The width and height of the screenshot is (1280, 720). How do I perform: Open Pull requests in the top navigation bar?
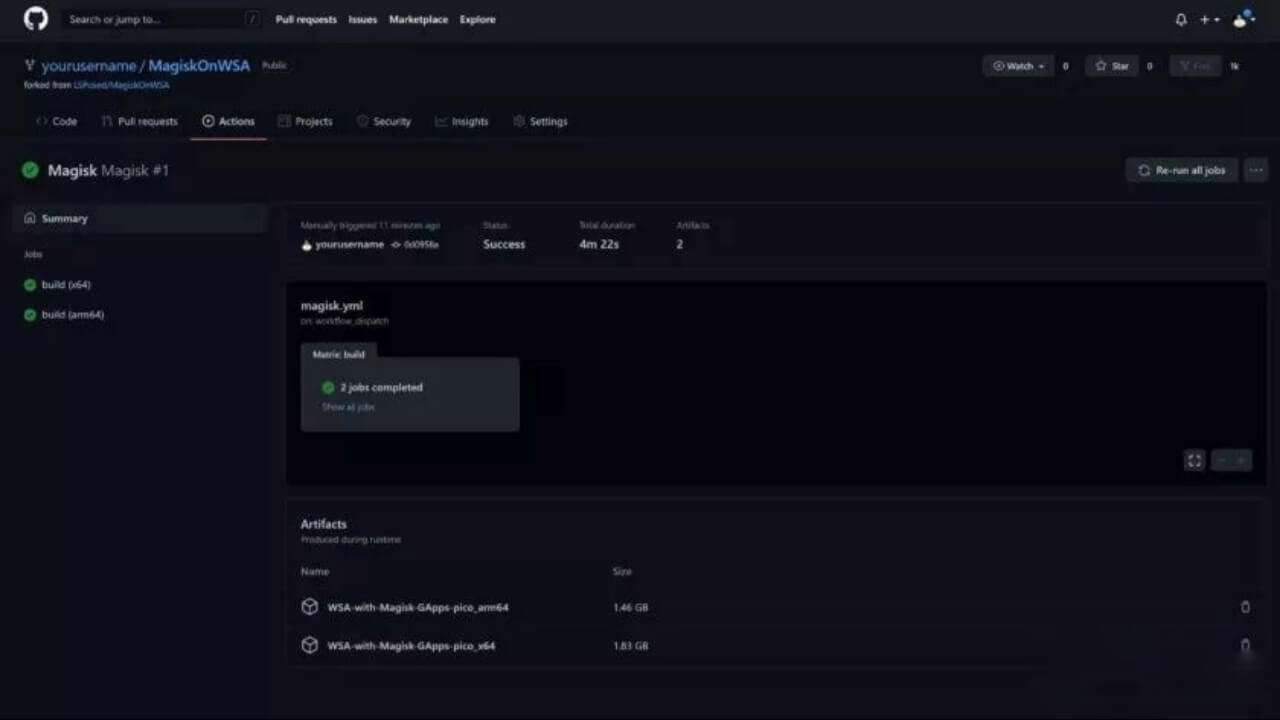point(306,19)
